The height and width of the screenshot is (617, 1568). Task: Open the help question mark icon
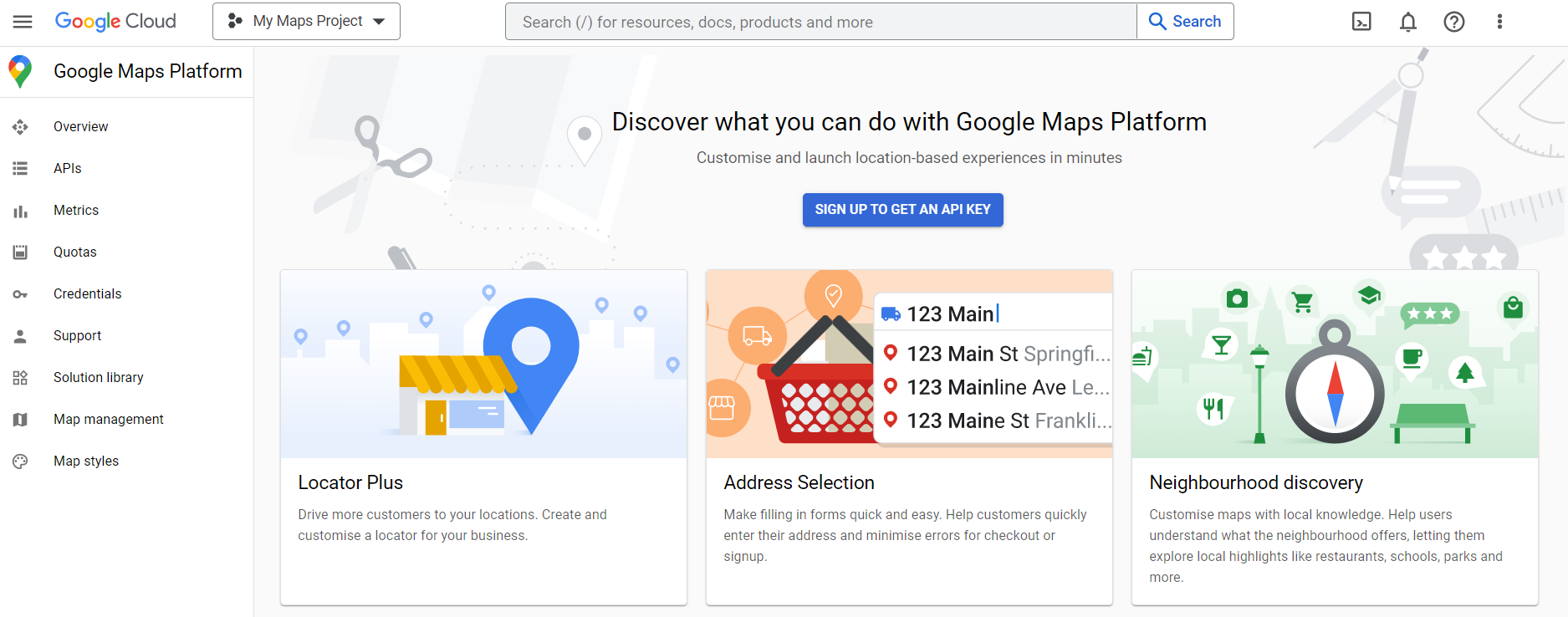pos(1454,22)
